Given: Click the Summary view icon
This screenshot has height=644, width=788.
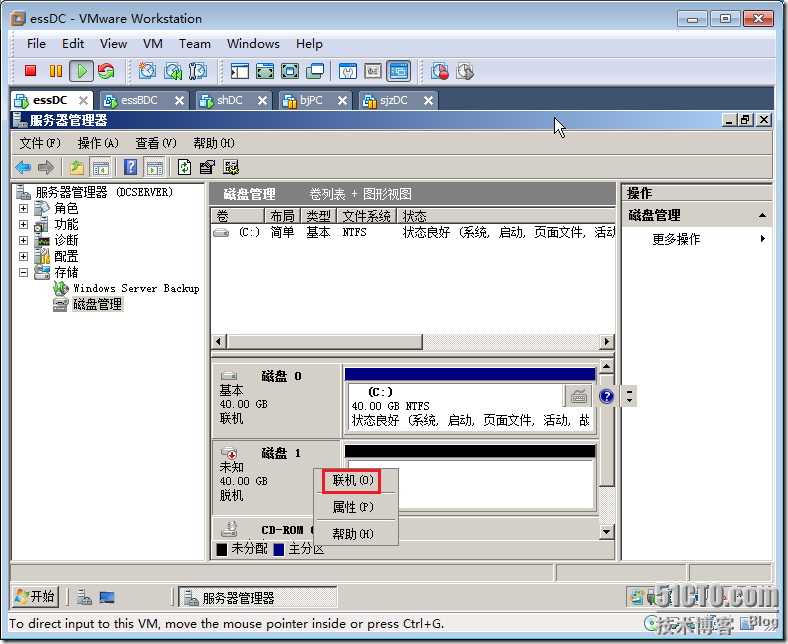Looking at the screenshot, I should click(348, 71).
